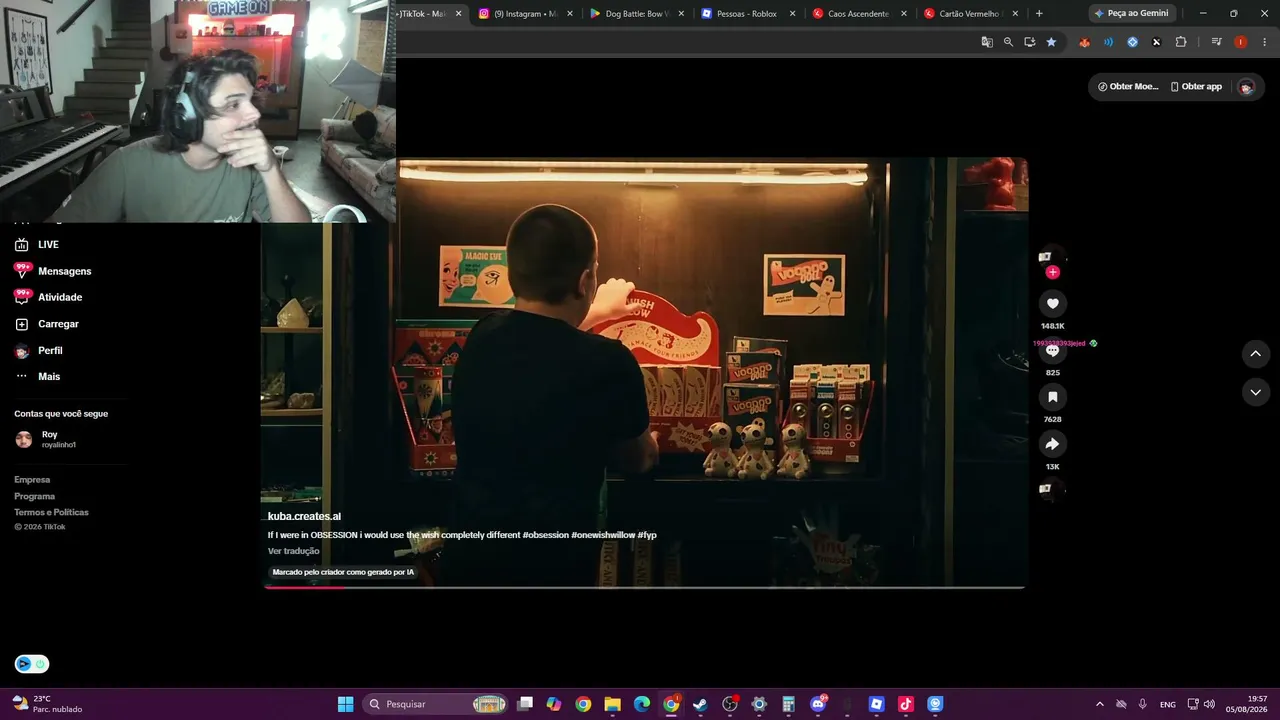Open the TikTok profile avatar menu

click(1246, 87)
